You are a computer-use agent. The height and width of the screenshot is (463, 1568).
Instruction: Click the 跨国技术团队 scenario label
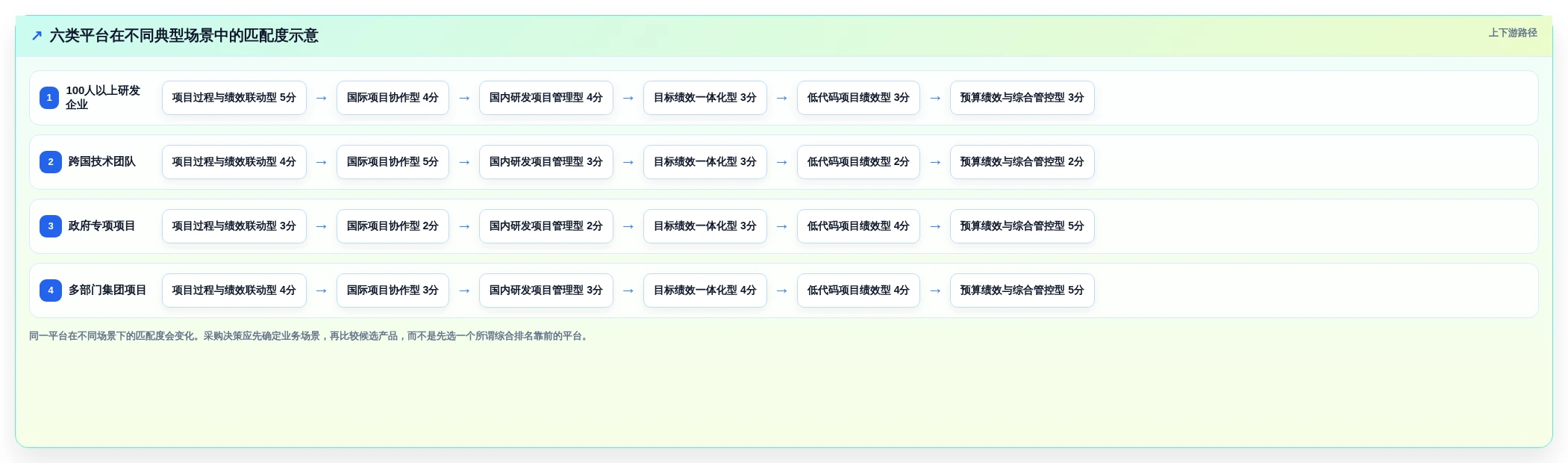[x=102, y=162]
